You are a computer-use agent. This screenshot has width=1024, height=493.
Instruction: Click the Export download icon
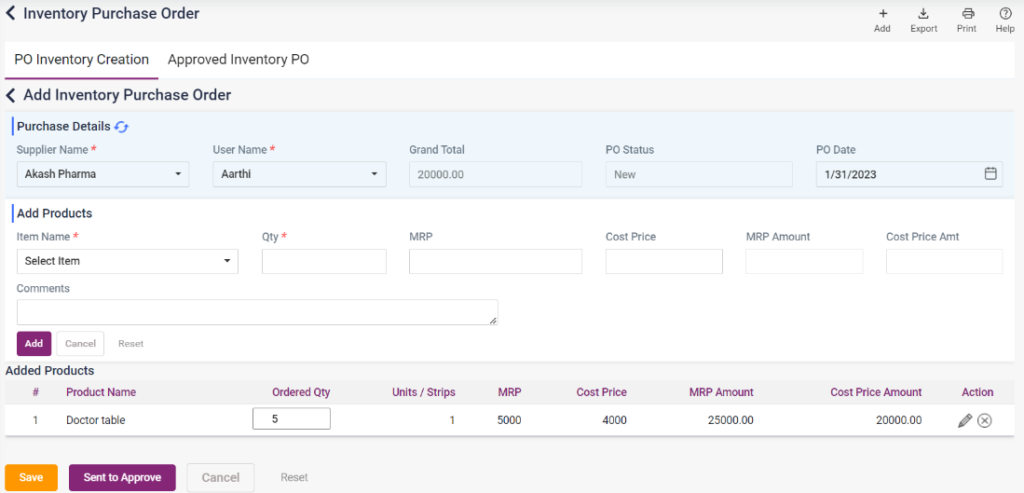923,14
